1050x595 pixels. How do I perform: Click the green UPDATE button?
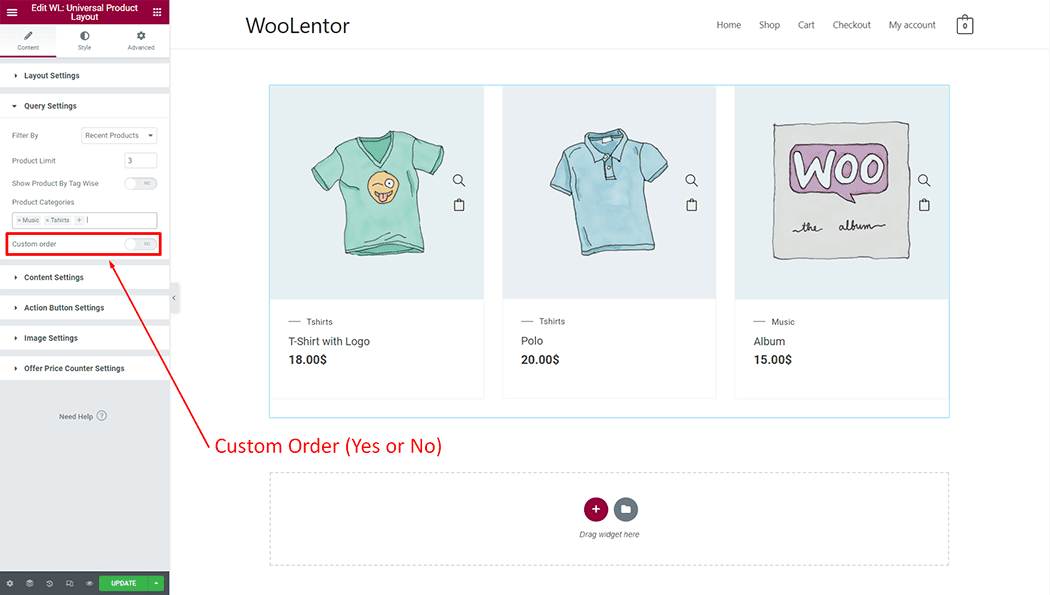tap(123, 583)
